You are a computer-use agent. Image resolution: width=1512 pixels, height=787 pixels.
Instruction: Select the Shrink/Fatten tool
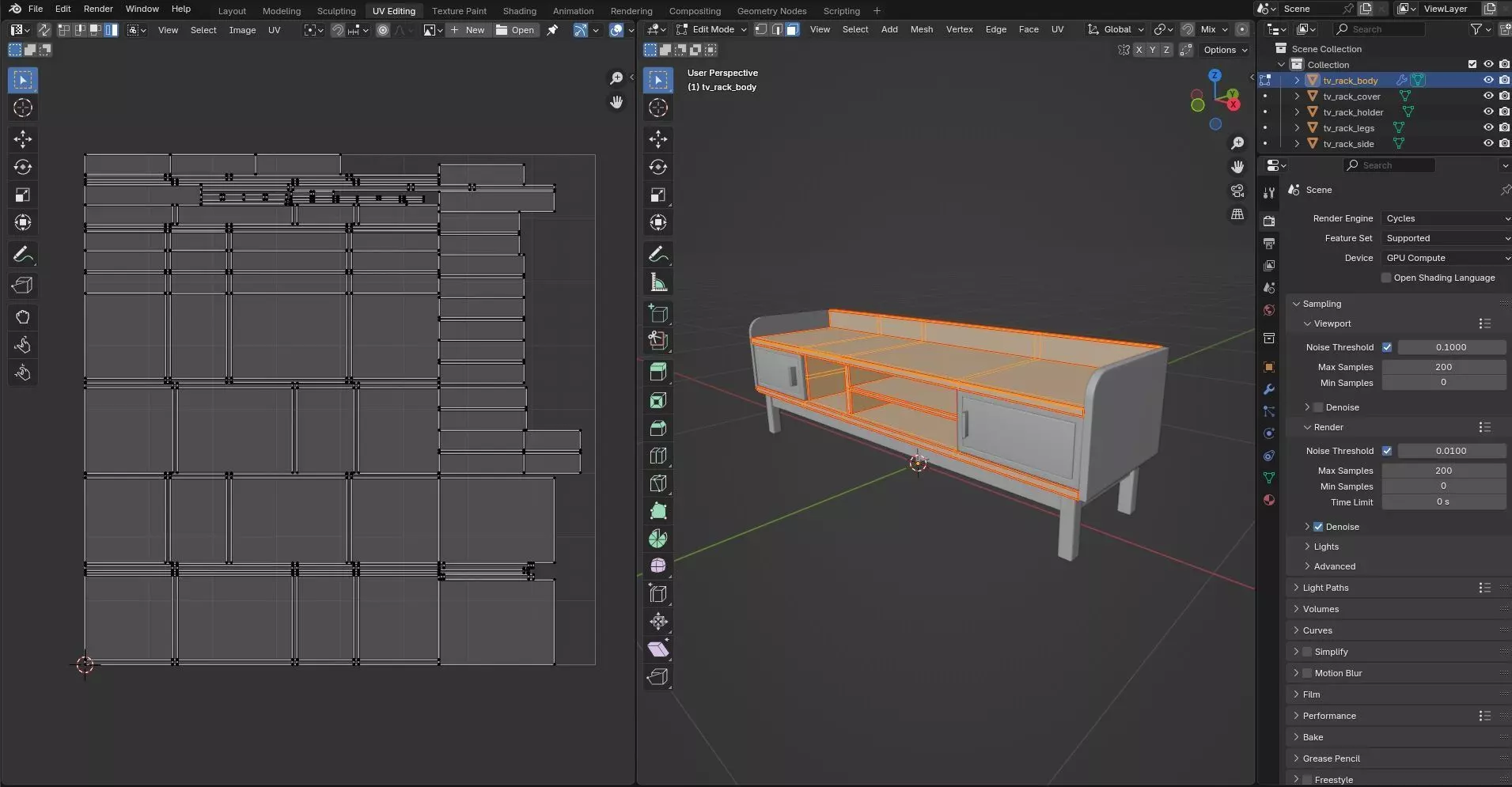[658, 622]
